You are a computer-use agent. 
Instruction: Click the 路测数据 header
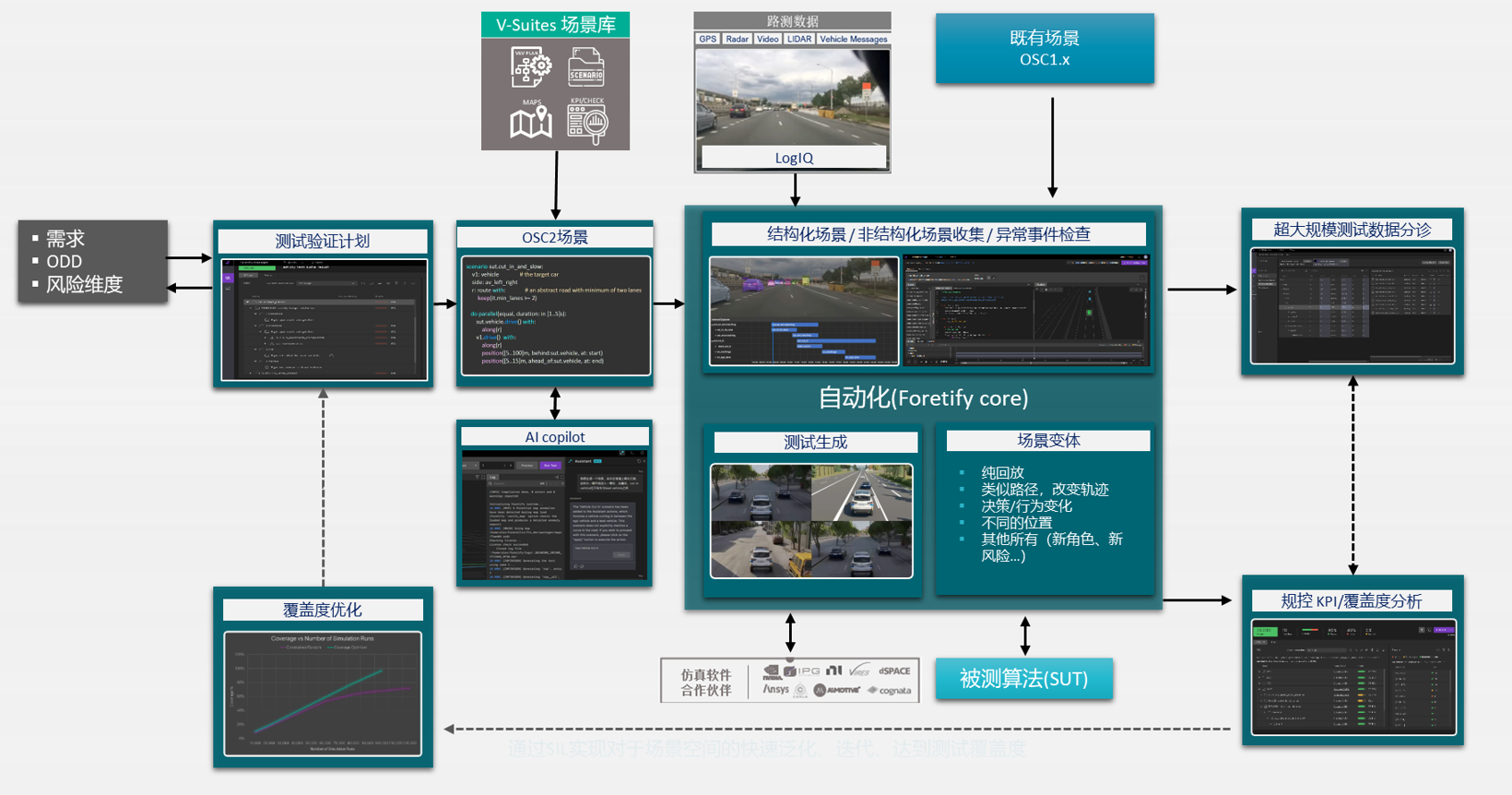tap(792, 21)
